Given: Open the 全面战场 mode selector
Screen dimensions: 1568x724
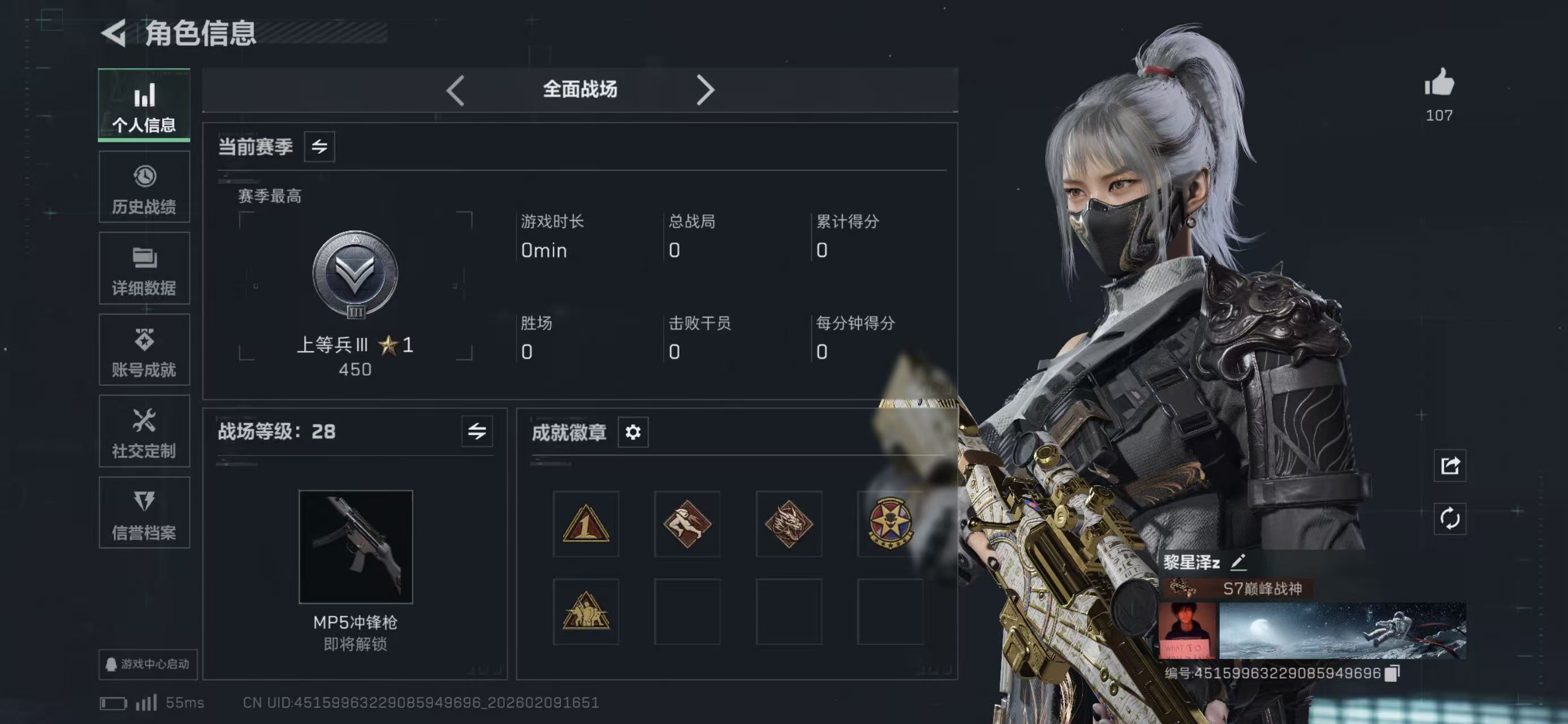Looking at the screenshot, I should coord(580,89).
